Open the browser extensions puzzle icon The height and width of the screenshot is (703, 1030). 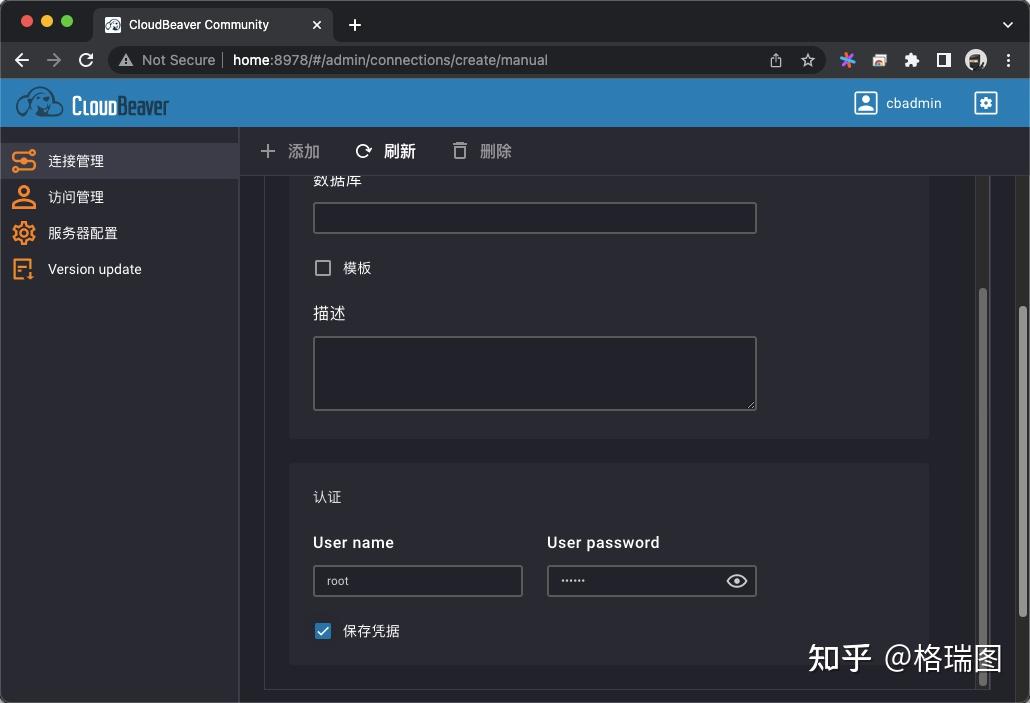point(912,60)
